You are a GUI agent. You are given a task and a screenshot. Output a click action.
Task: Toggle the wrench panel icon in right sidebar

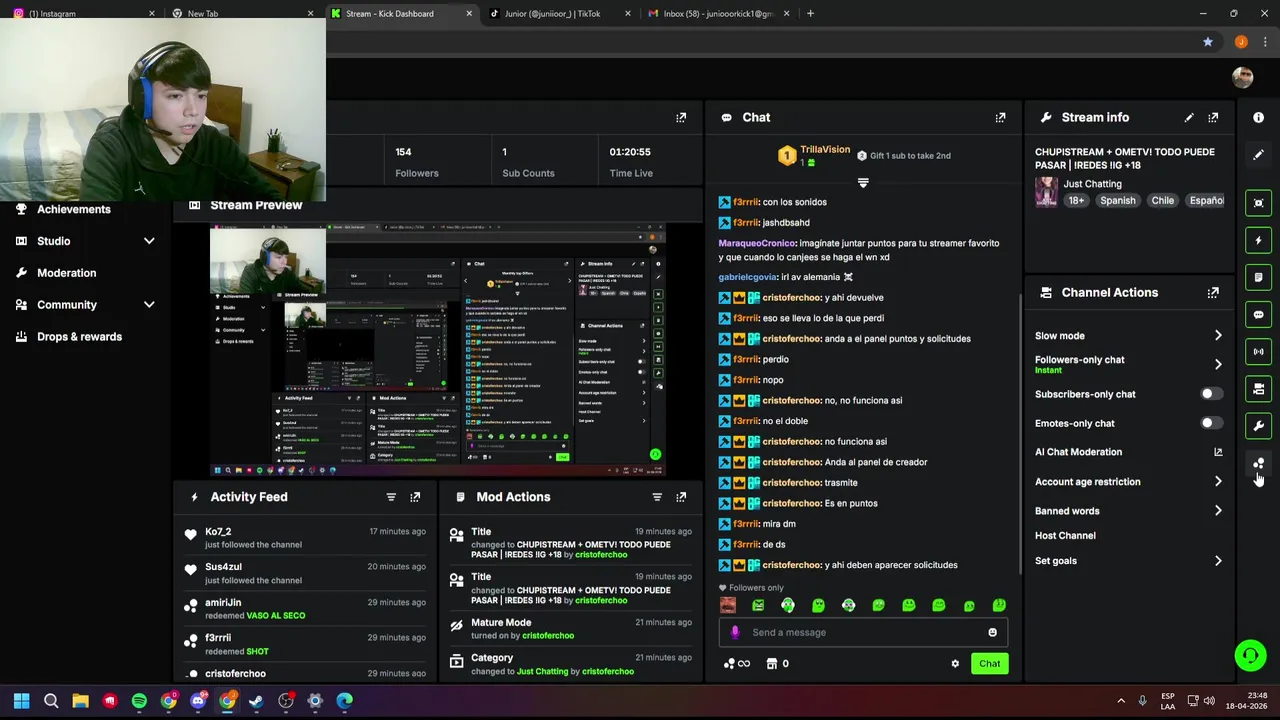click(x=1258, y=426)
